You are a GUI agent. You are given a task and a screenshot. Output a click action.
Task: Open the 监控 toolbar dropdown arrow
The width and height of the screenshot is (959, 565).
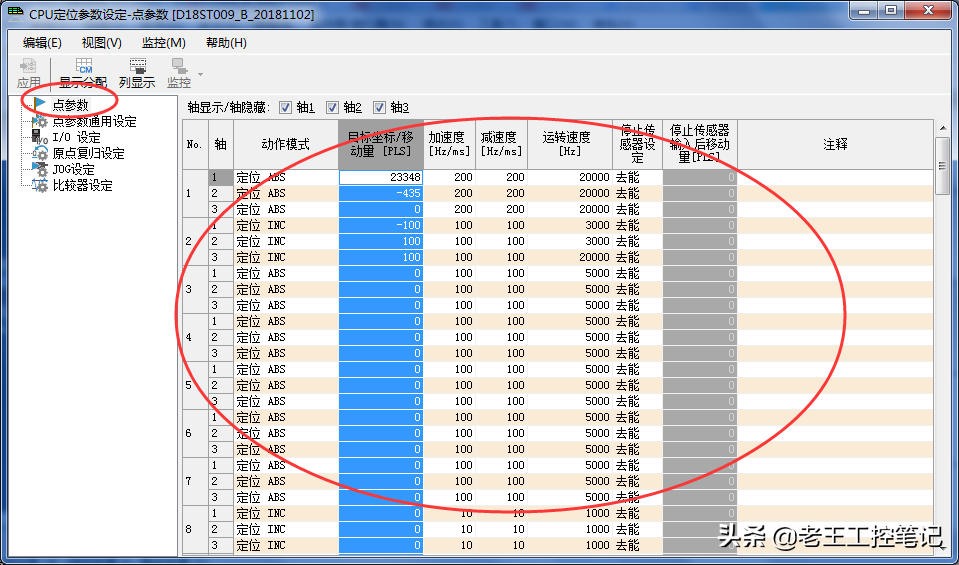click(199, 74)
